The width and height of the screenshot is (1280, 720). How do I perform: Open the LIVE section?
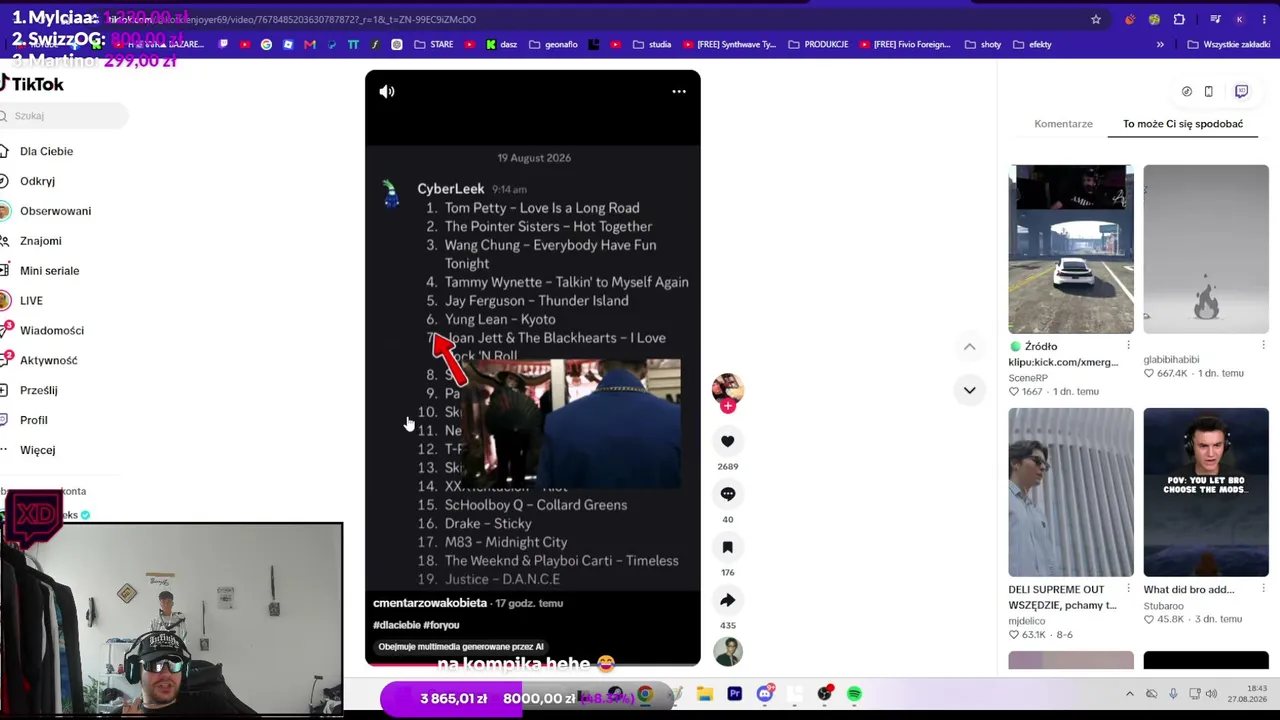point(31,301)
